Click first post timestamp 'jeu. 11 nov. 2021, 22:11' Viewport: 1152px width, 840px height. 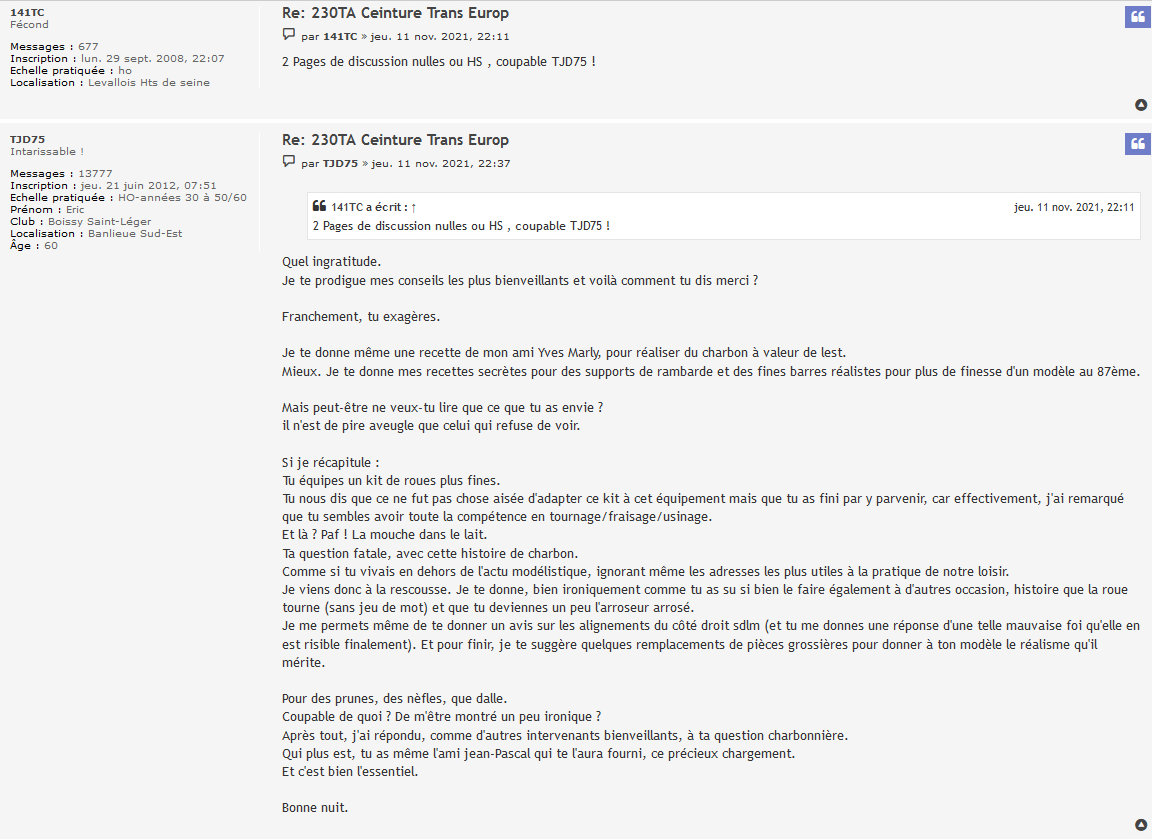tap(440, 37)
